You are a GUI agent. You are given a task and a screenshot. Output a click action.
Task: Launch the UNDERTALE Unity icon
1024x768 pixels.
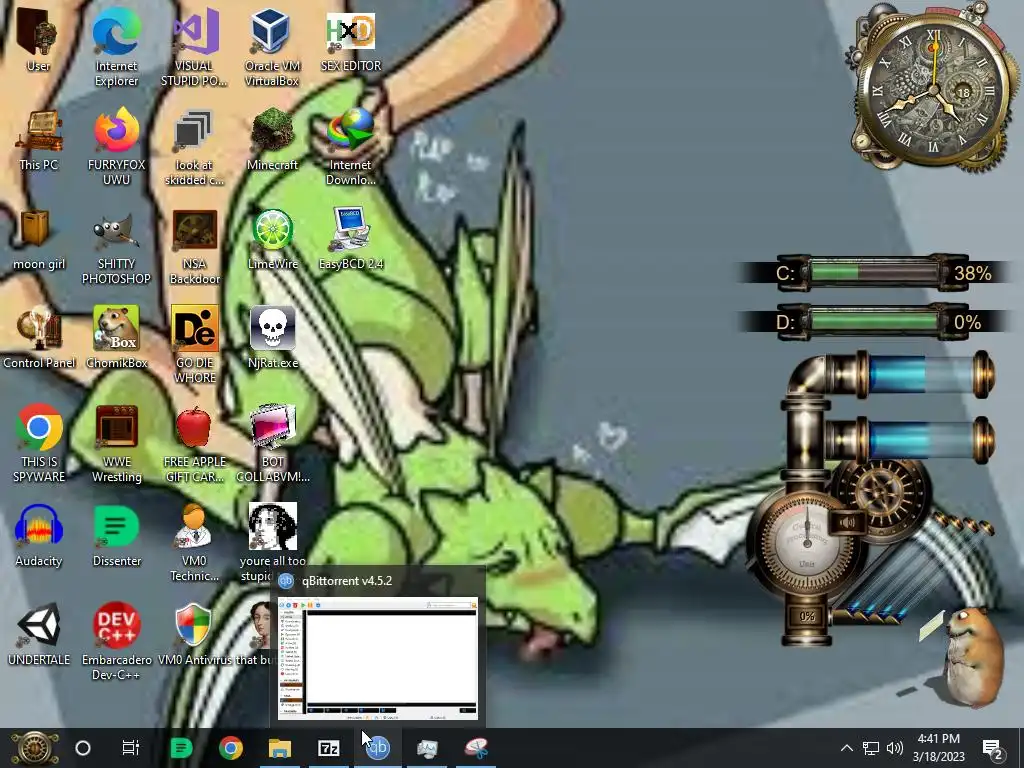pos(39,635)
